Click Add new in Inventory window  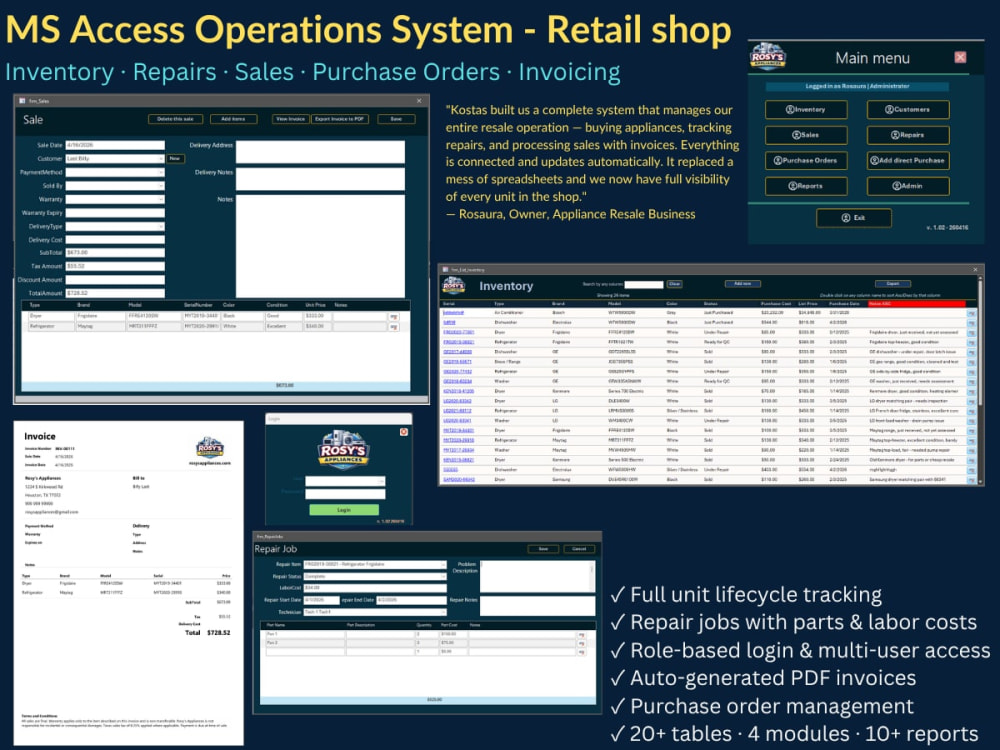click(x=742, y=284)
